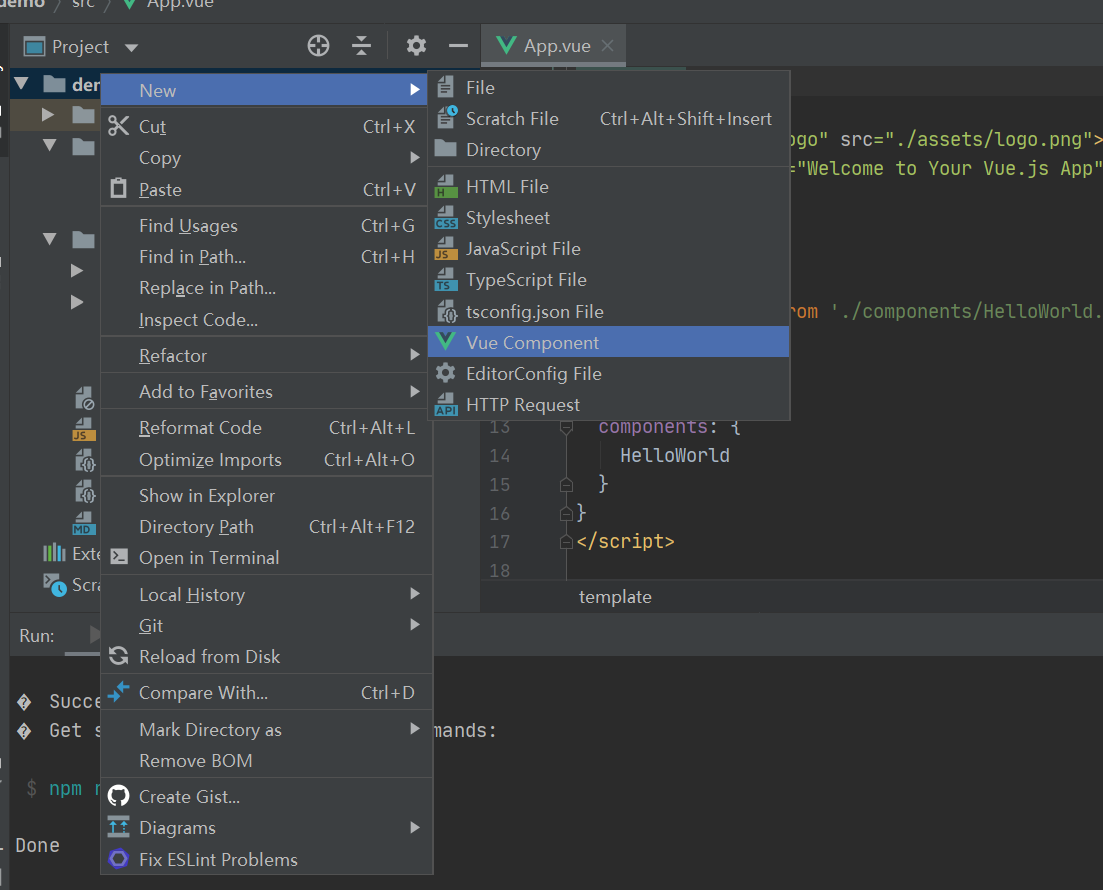
Task: Open the Project view dropdown
Action: (131, 48)
